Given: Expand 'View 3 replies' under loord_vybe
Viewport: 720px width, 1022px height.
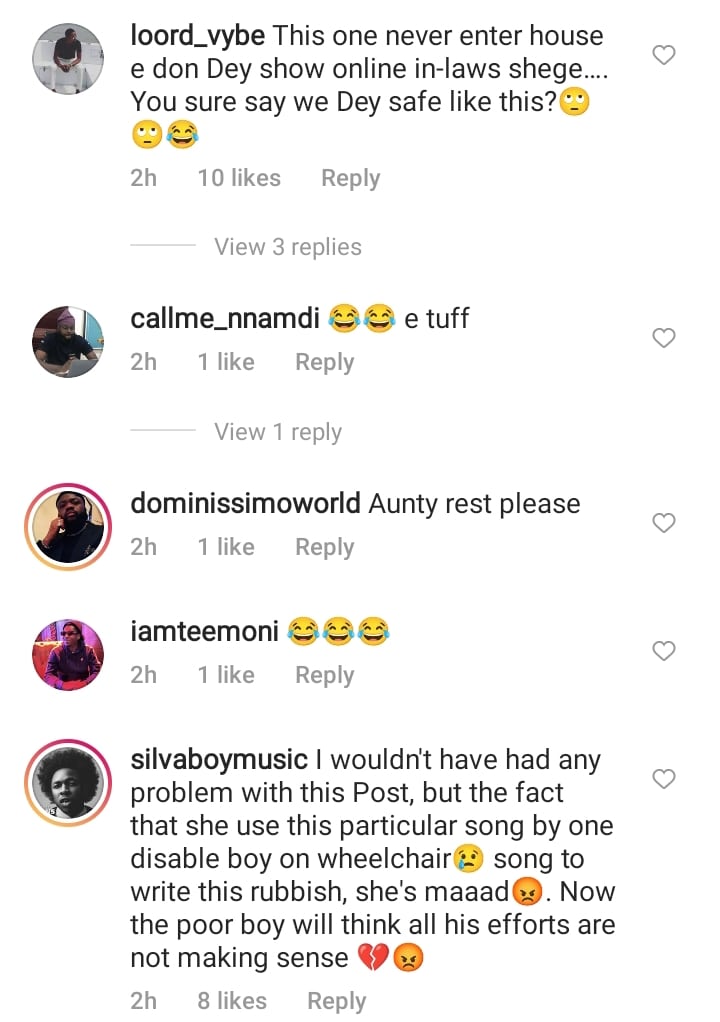Looking at the screenshot, I should (x=287, y=247).
